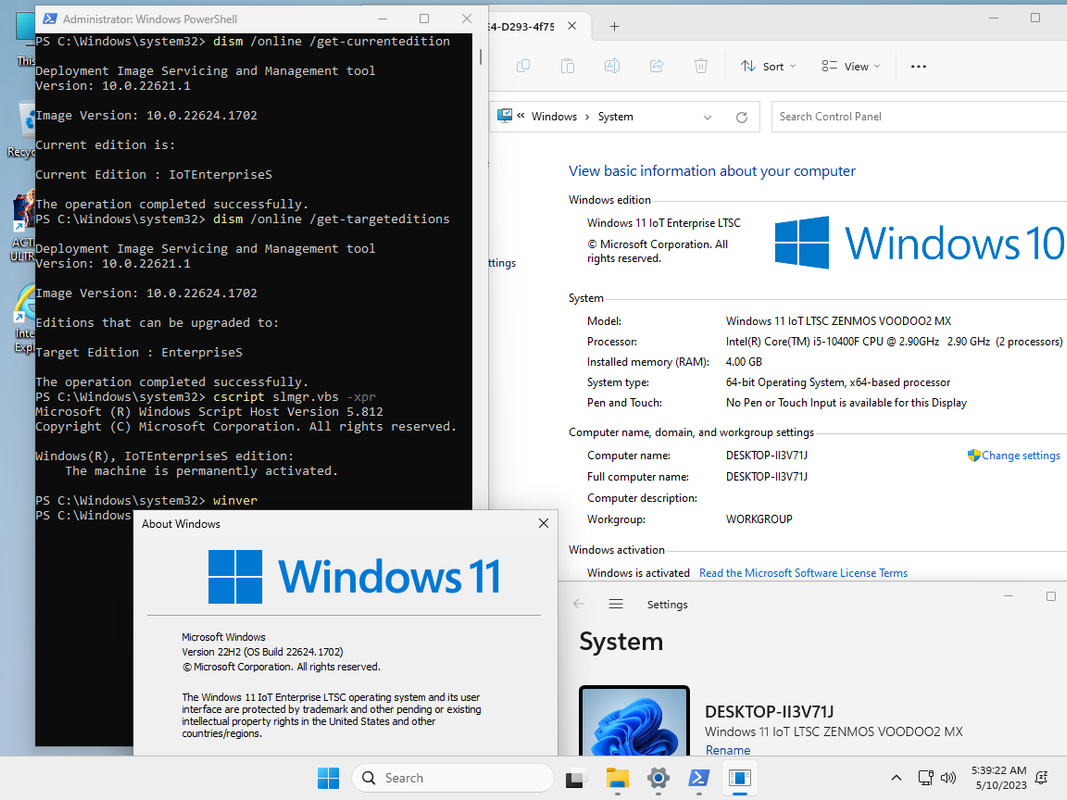Click the 4.00 GB installed memory value
The height and width of the screenshot is (800, 1067).
pos(744,362)
